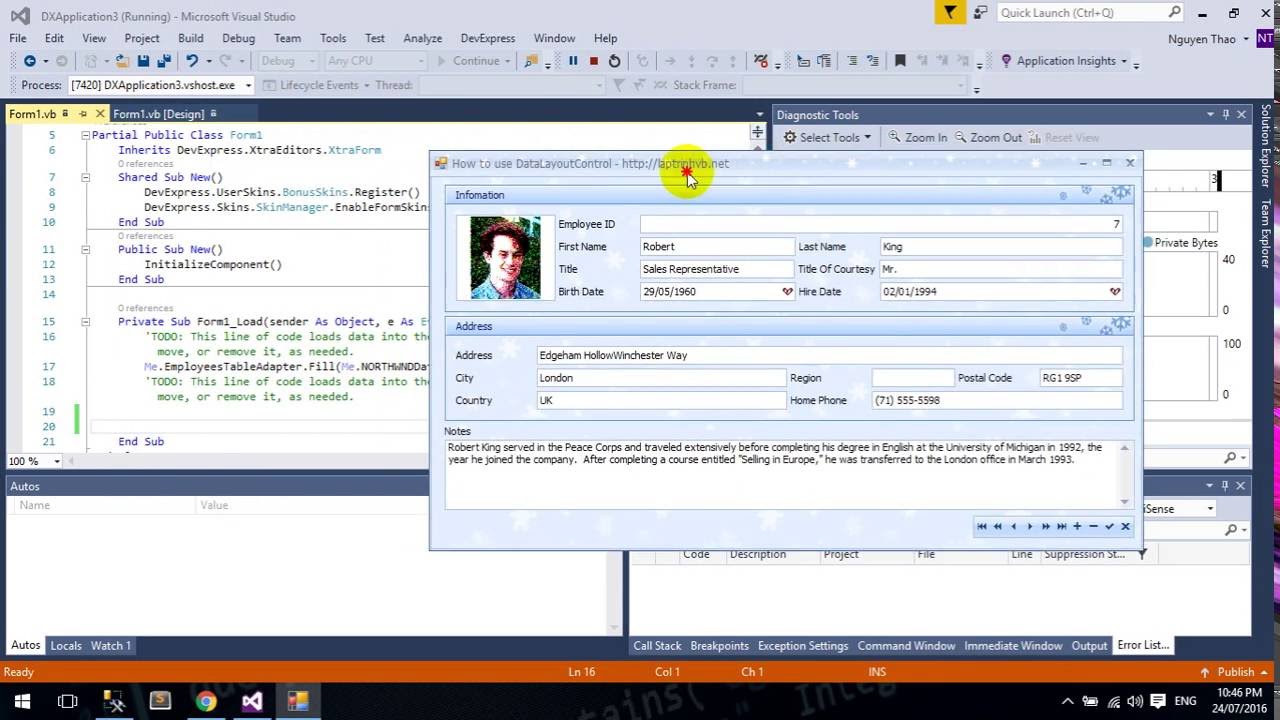1280x720 pixels.
Task: Pause debugging with the Break All button
Action: pos(573,61)
